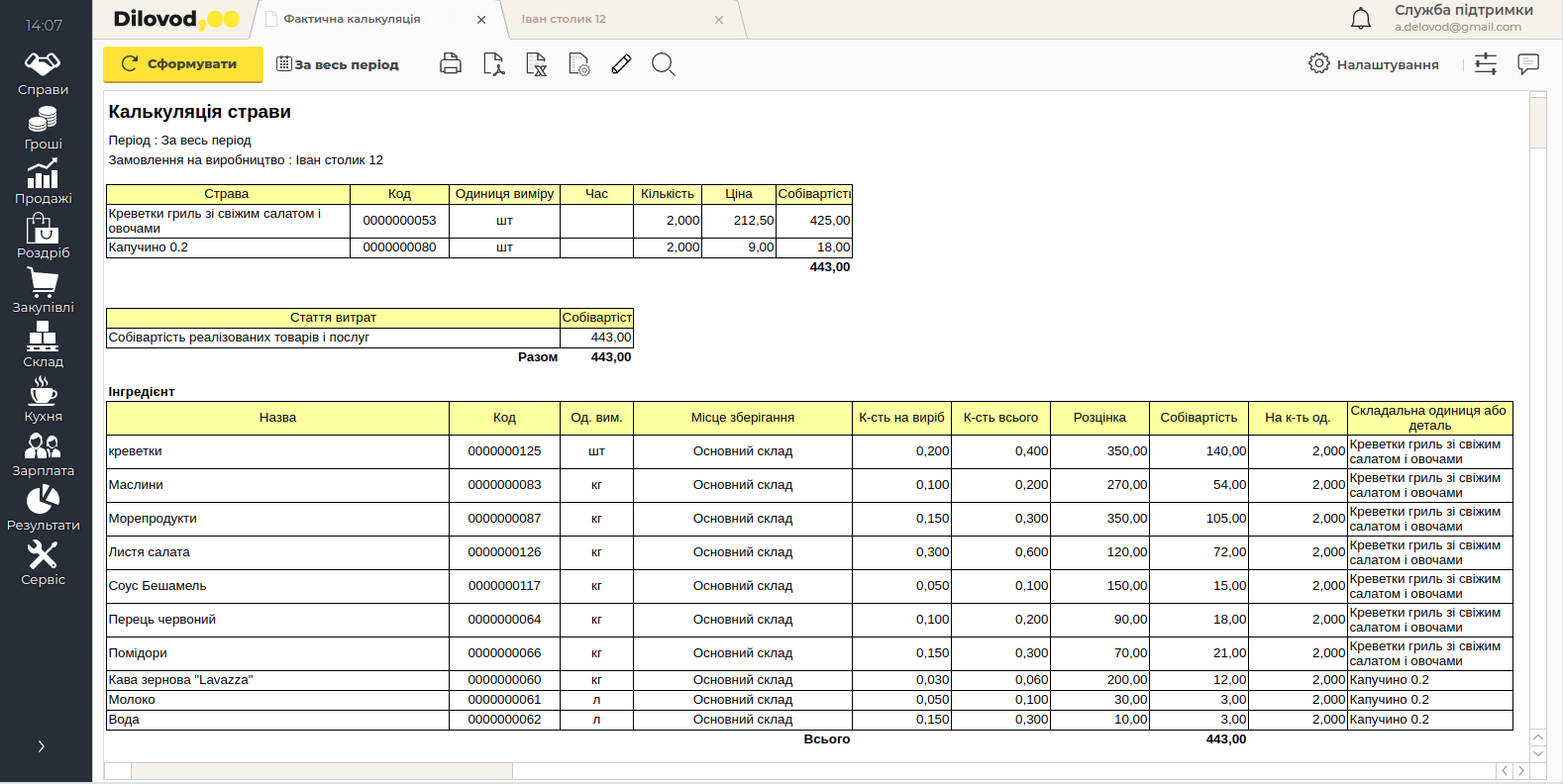This screenshot has width=1563, height=784.
Task: Export the report to PDF
Action: pyautogui.click(x=493, y=64)
